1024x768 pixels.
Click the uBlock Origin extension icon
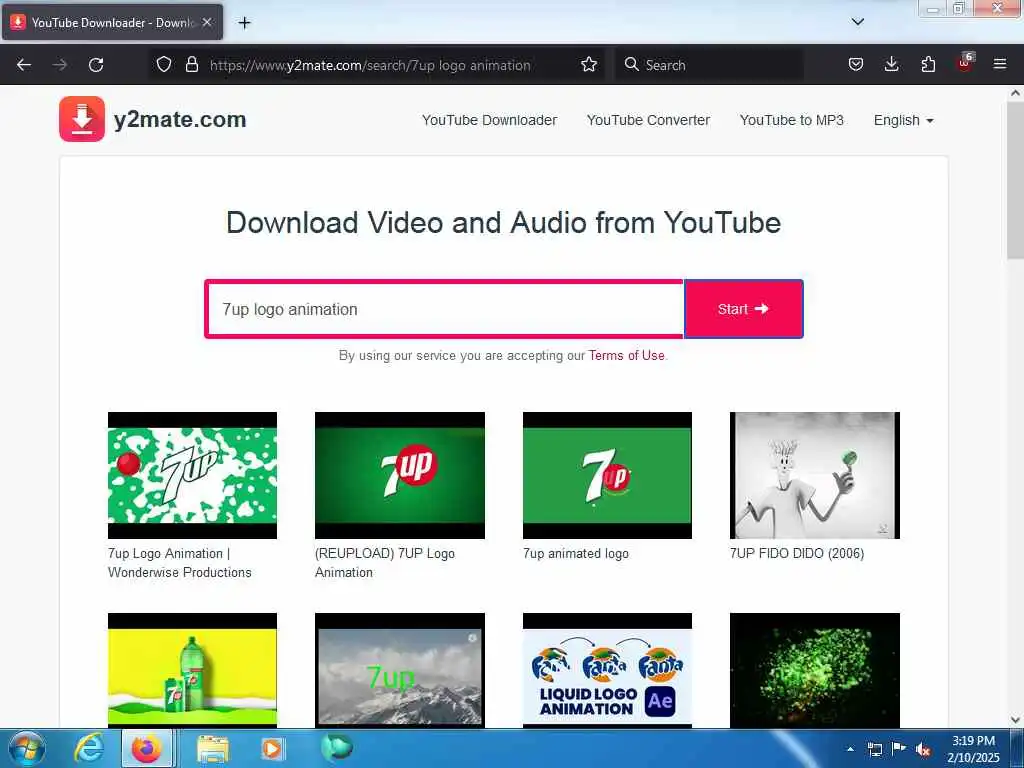(x=965, y=63)
